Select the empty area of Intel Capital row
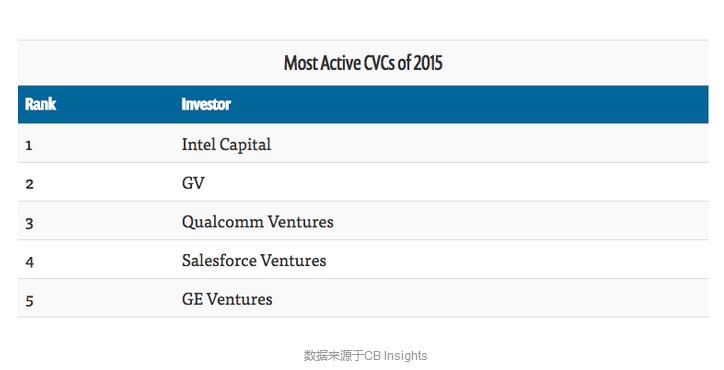 [489, 143]
